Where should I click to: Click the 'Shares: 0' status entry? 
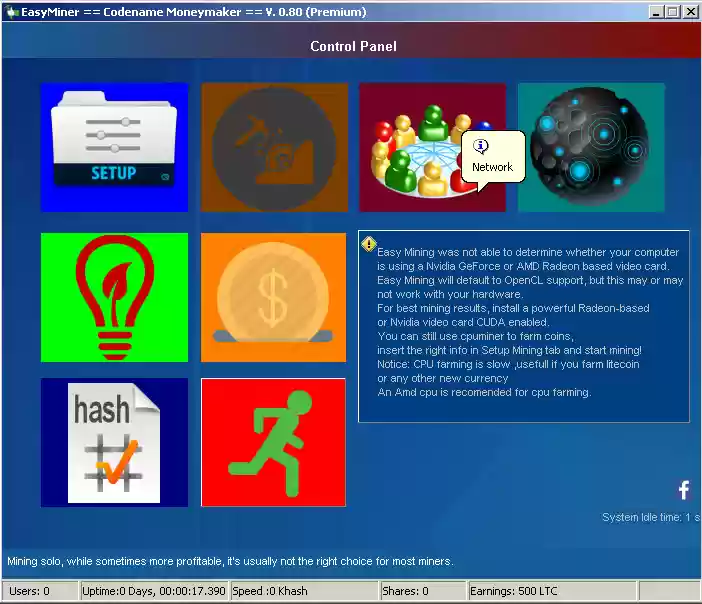423,591
